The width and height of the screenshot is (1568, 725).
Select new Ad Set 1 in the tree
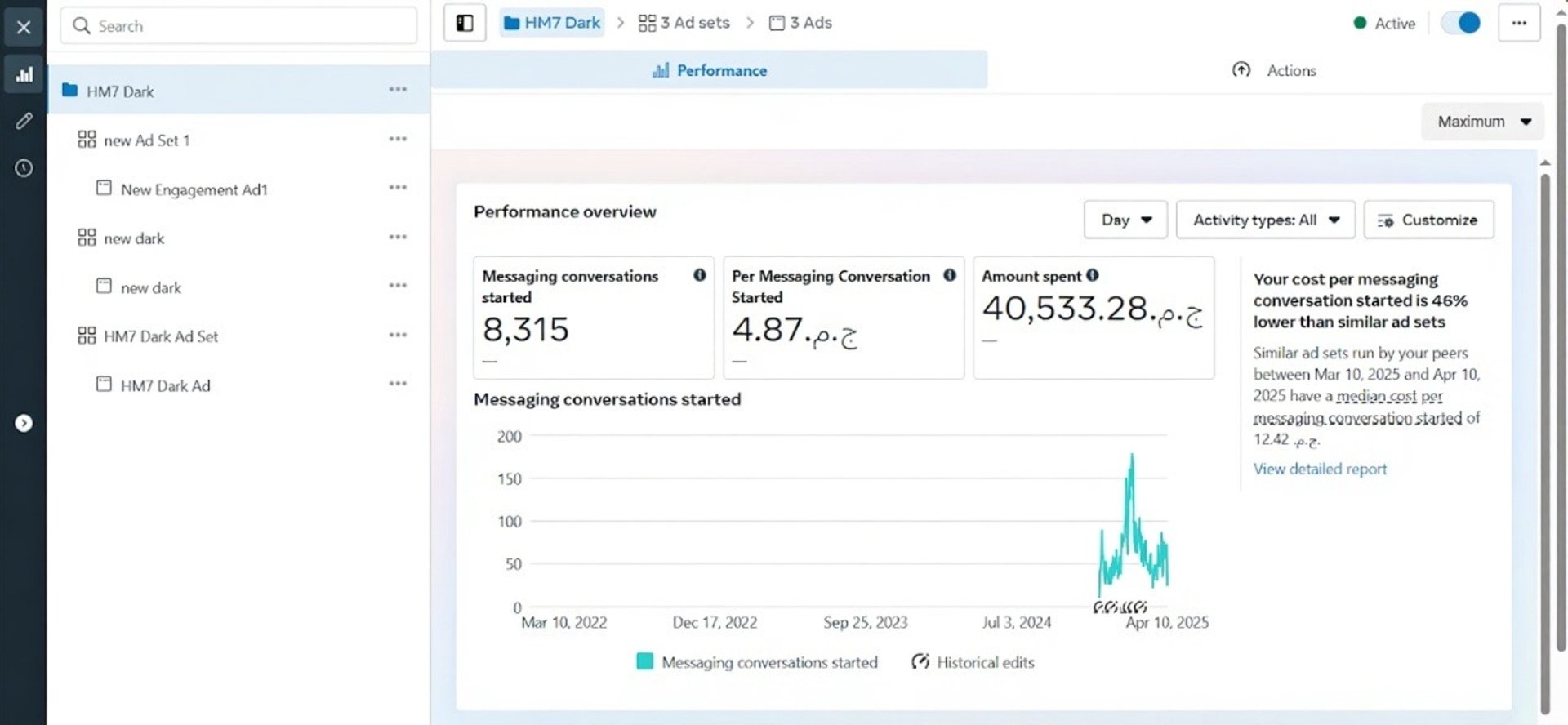click(x=147, y=140)
